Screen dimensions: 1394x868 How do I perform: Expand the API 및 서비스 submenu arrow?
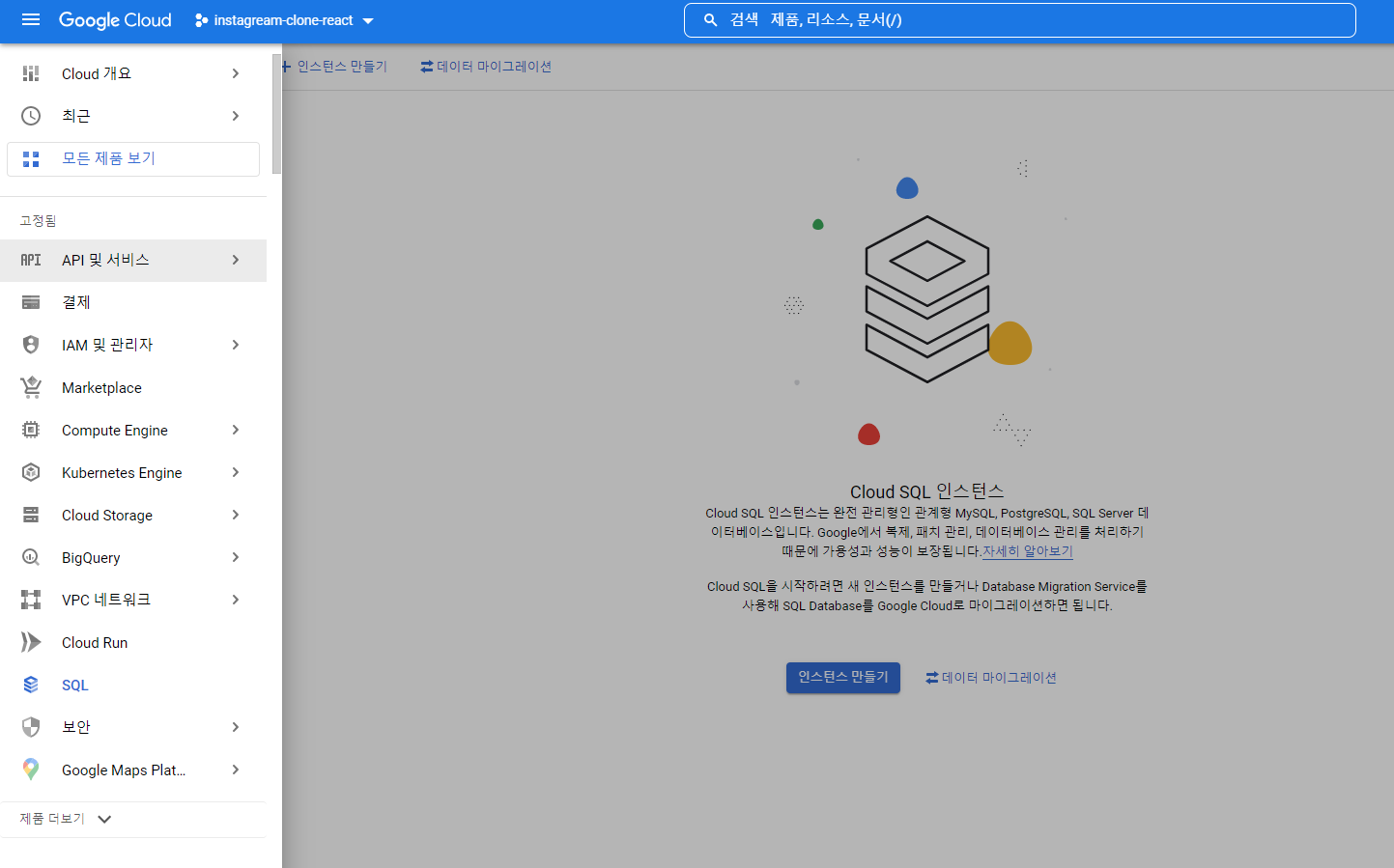tap(236, 260)
